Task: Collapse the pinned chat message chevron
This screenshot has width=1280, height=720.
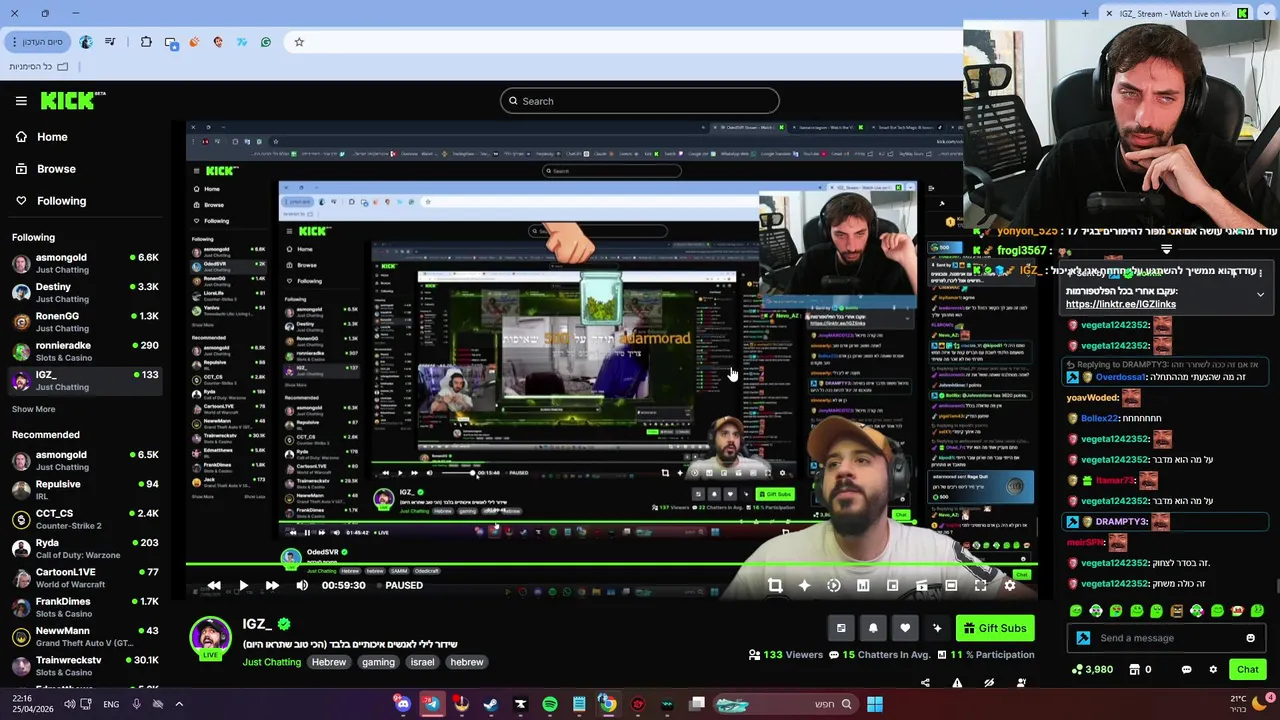Action: 1260,295
